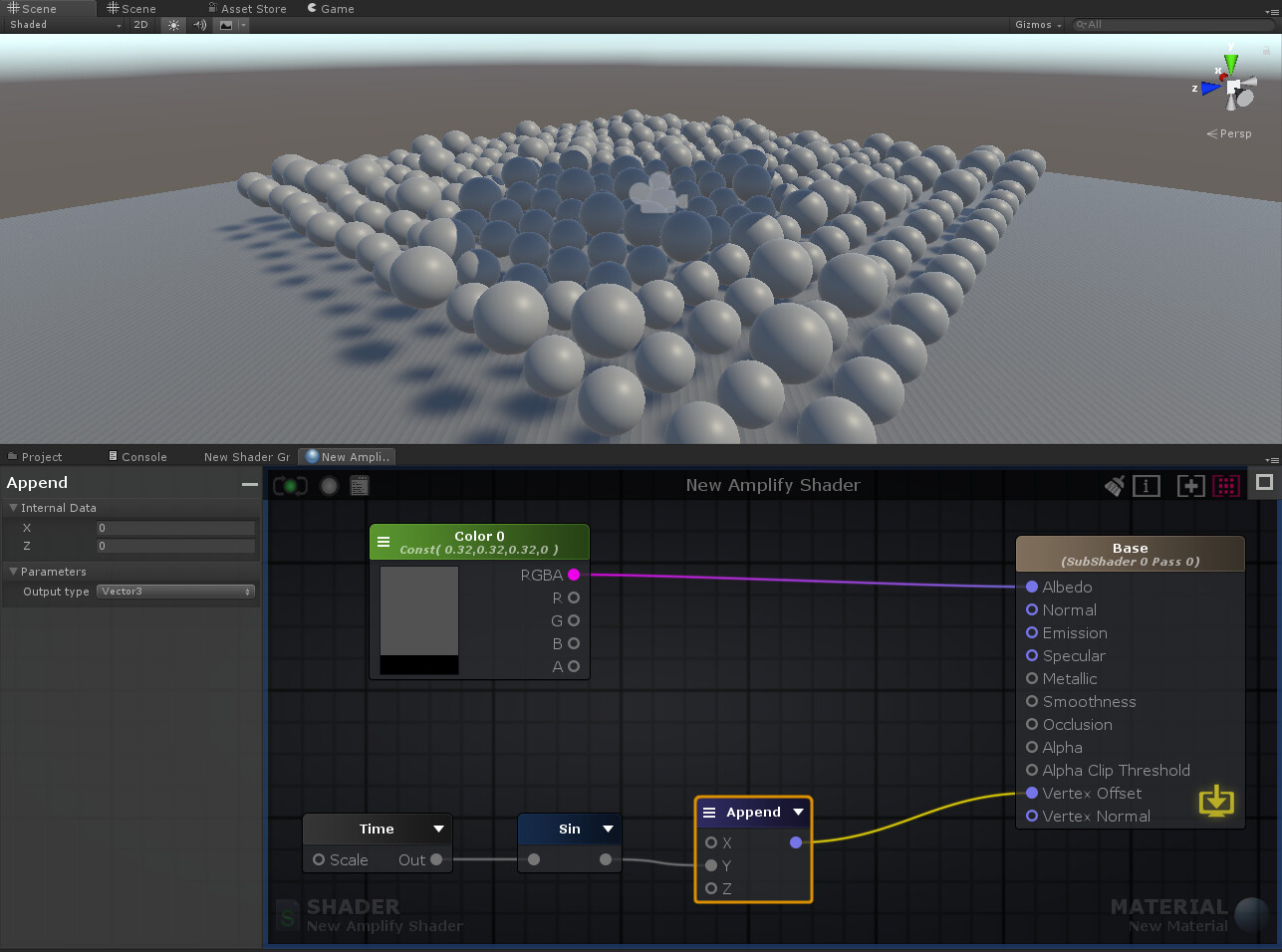Click the broom icon to clean unused nodes
The height and width of the screenshot is (952, 1282).
pyautogui.click(x=1114, y=486)
